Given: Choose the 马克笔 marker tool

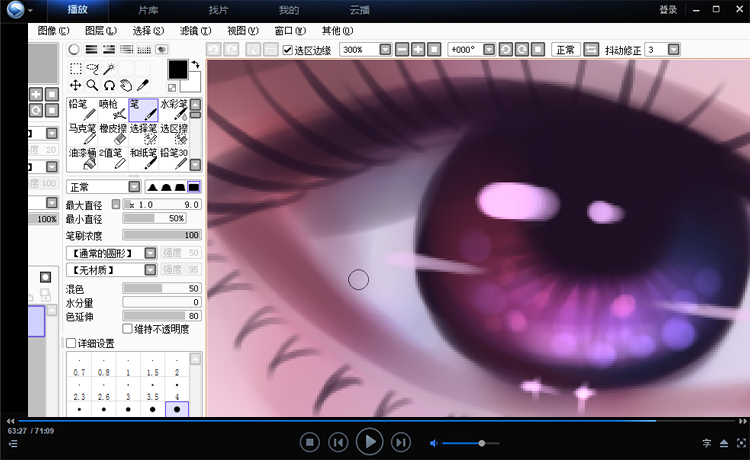Looking at the screenshot, I should pyautogui.click(x=82, y=134).
